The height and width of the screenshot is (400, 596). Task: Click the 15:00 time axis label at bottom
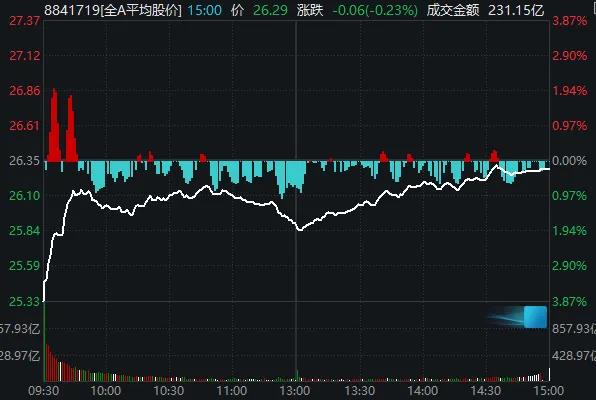pos(548,390)
